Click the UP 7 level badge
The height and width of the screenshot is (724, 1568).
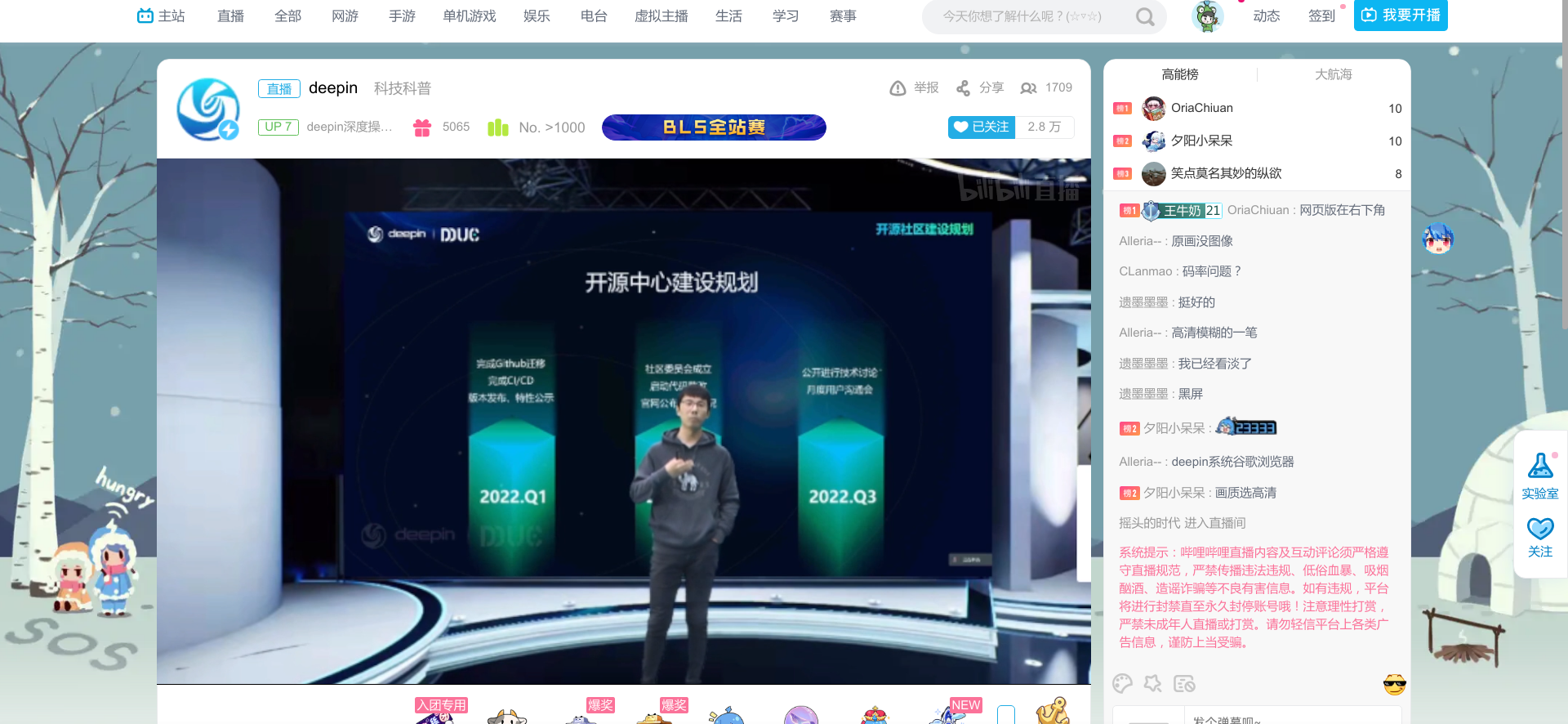pos(278,127)
